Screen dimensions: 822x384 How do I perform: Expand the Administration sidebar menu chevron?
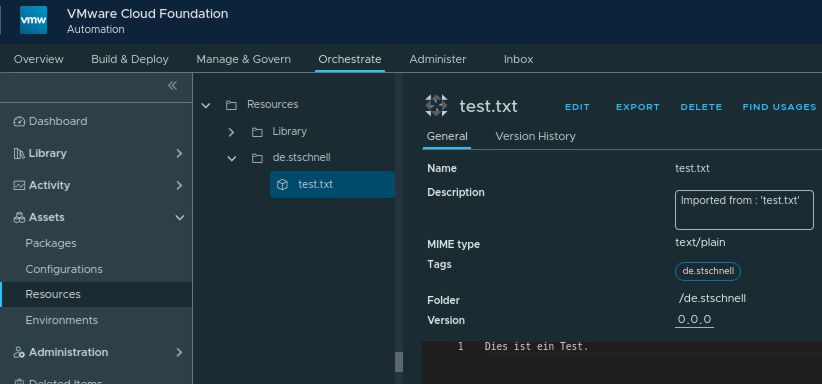[179, 352]
